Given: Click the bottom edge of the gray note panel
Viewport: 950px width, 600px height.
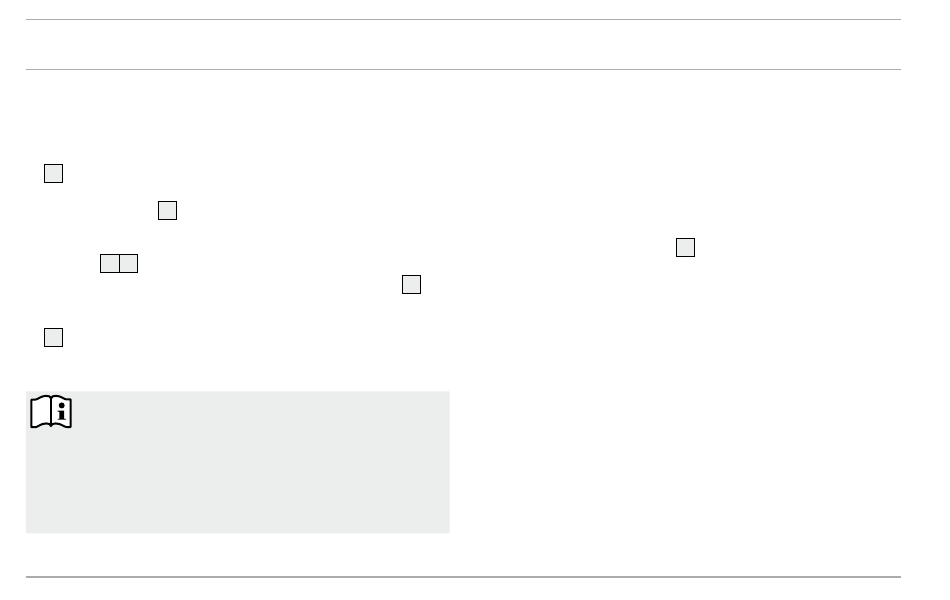Looking at the screenshot, I should 238,533.
